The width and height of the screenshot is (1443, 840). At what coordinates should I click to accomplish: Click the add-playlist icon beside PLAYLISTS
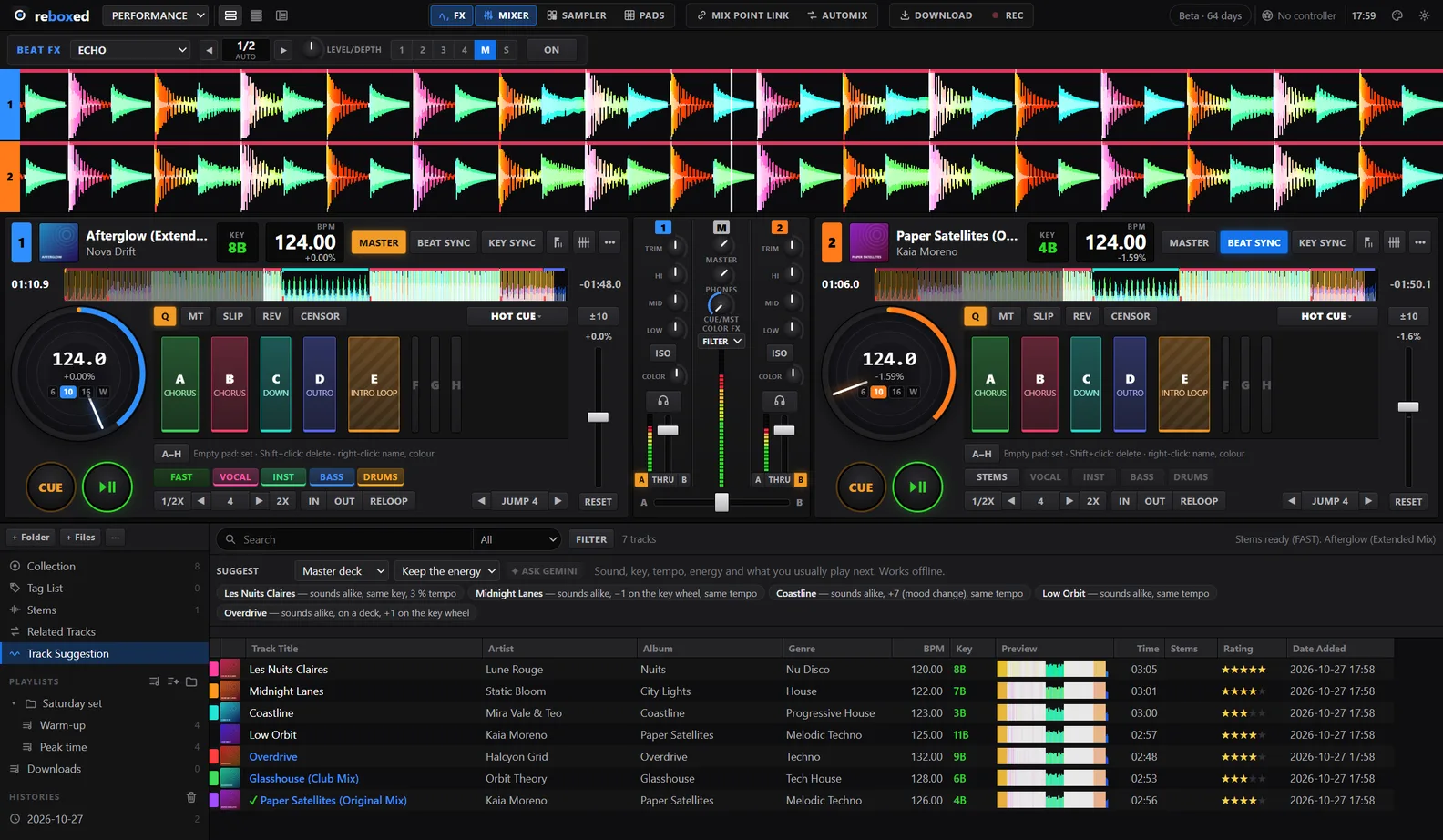pyautogui.click(x=173, y=681)
